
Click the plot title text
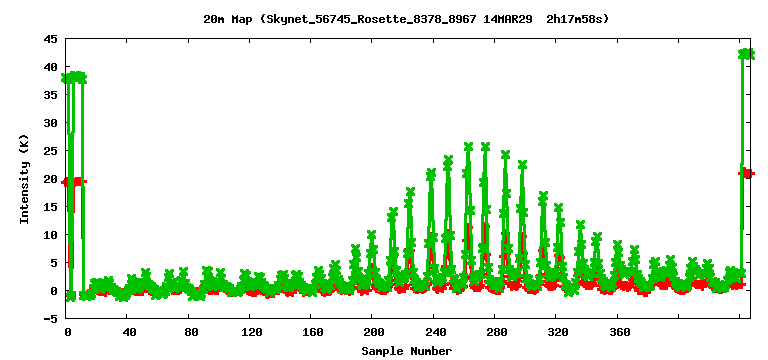(406, 19)
